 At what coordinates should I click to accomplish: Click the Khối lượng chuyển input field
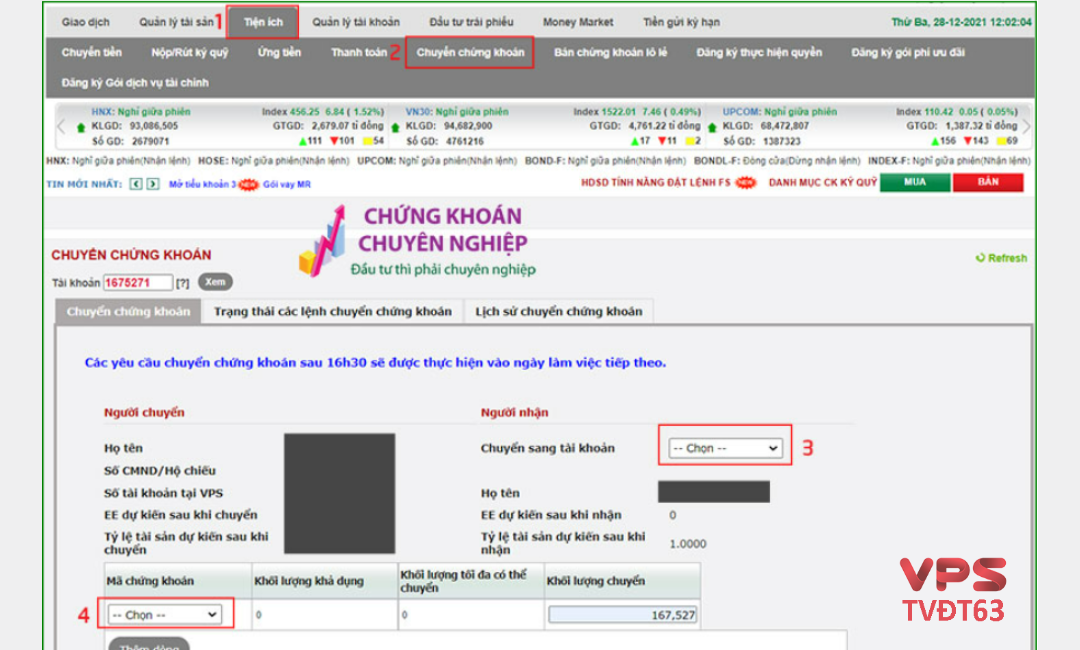click(x=623, y=615)
